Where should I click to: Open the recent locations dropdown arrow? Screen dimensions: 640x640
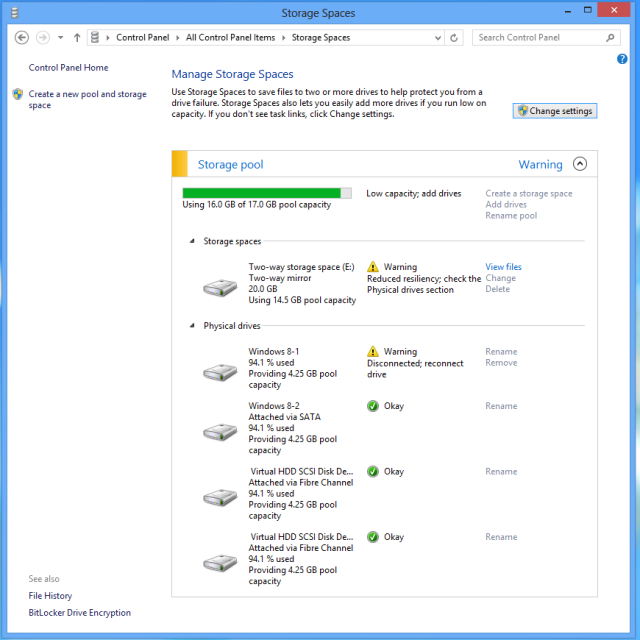click(x=60, y=38)
